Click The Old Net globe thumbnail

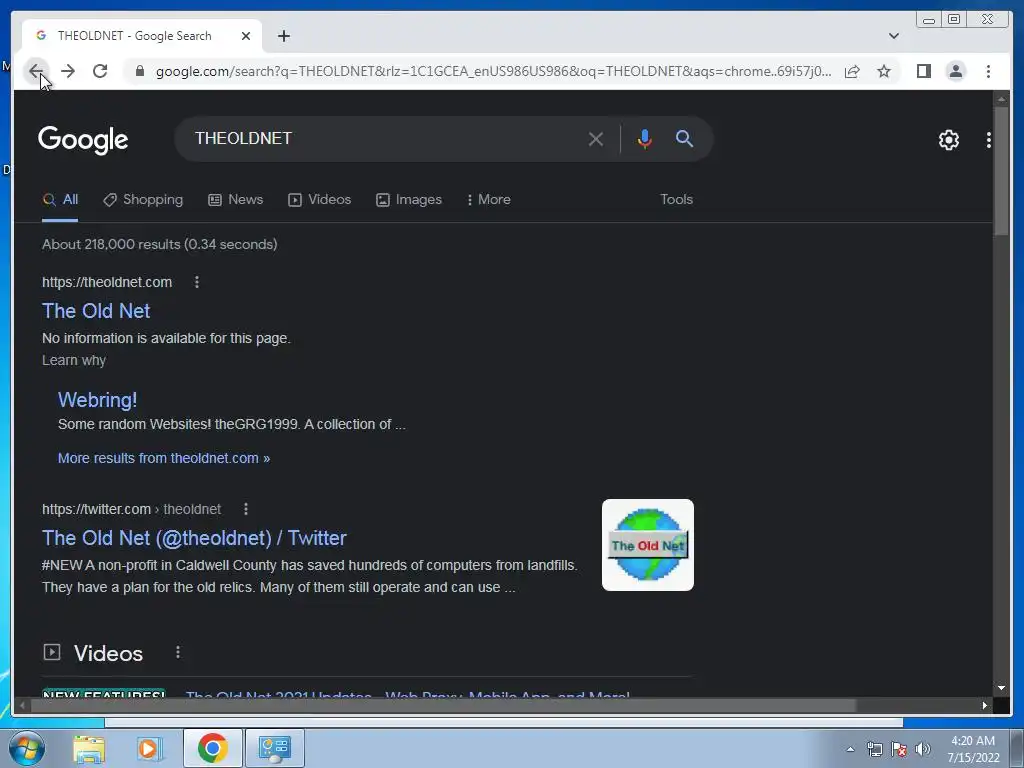coord(647,545)
